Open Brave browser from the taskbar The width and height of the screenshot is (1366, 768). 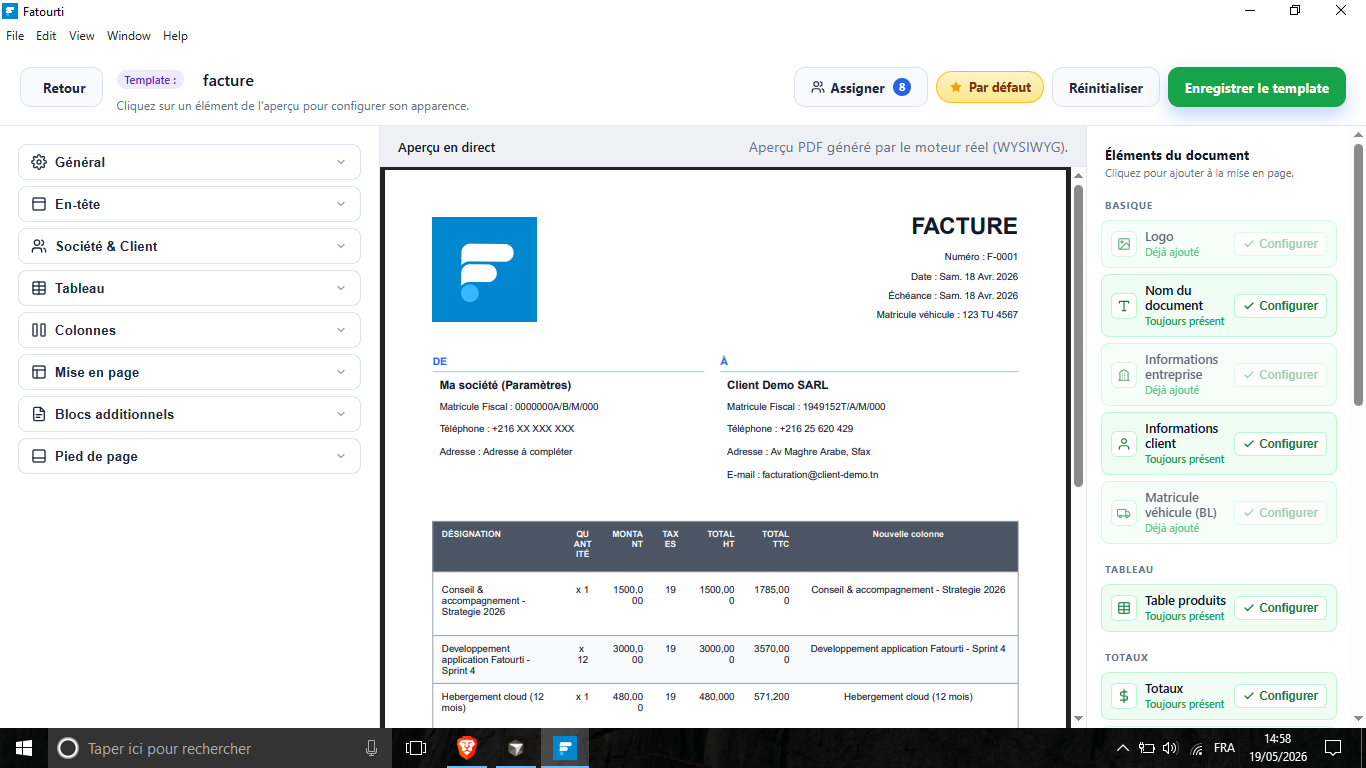tap(467, 748)
